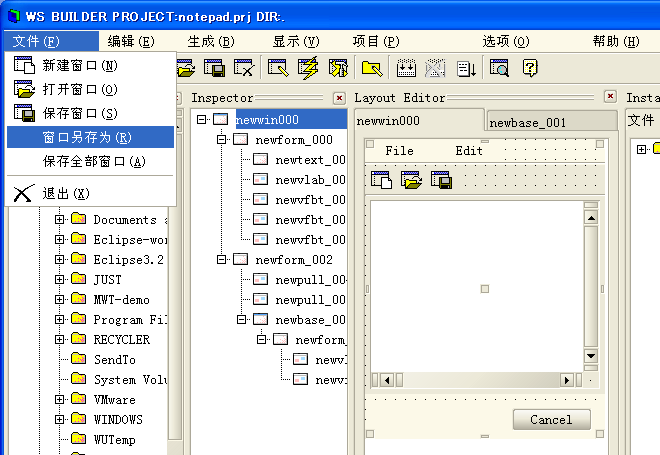Close the Inspector panel with red X

pos(339,98)
